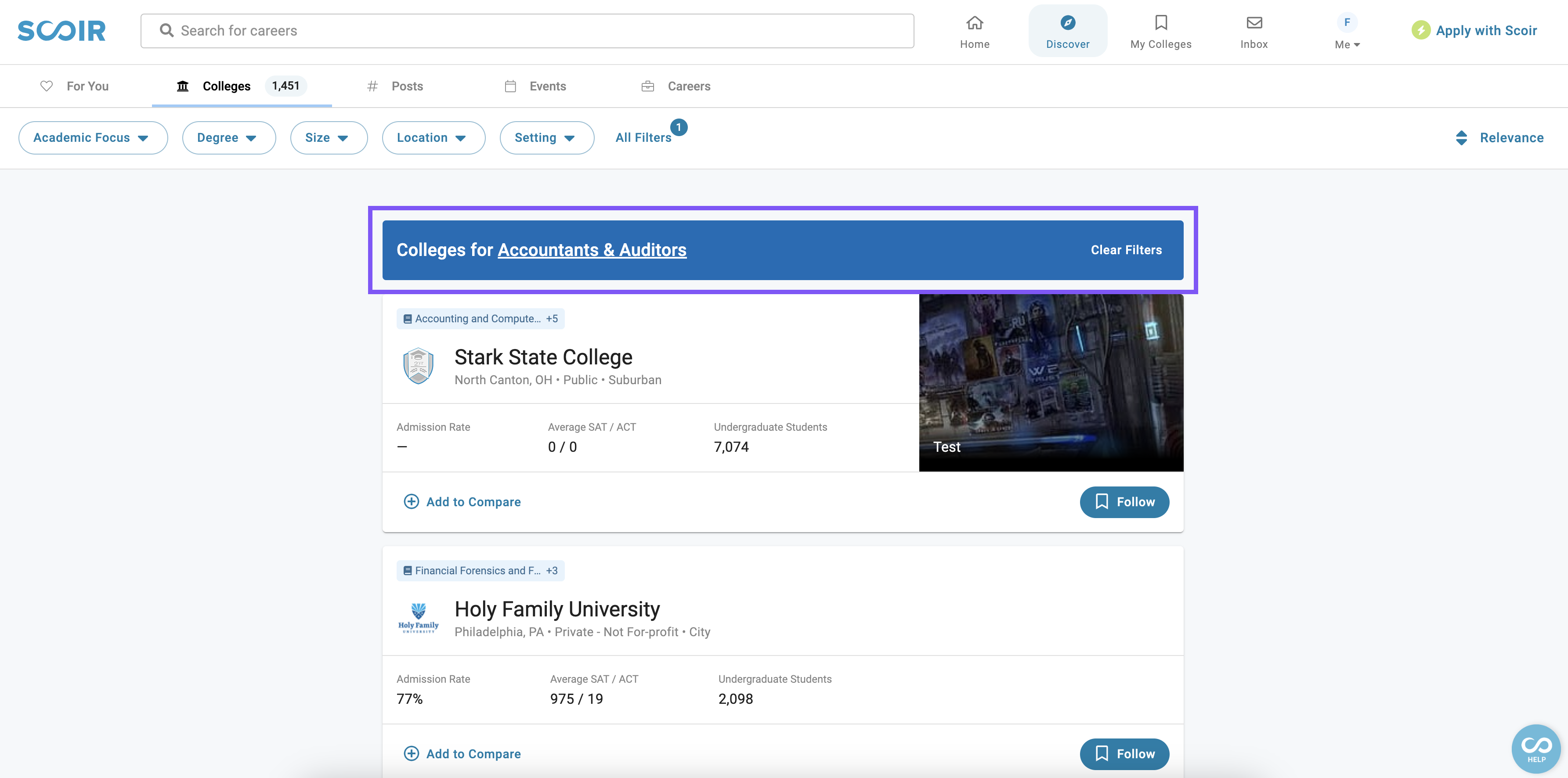Screen dimensions: 1568x778
Task: Click the 1,451 colleges count badge
Action: click(x=285, y=86)
